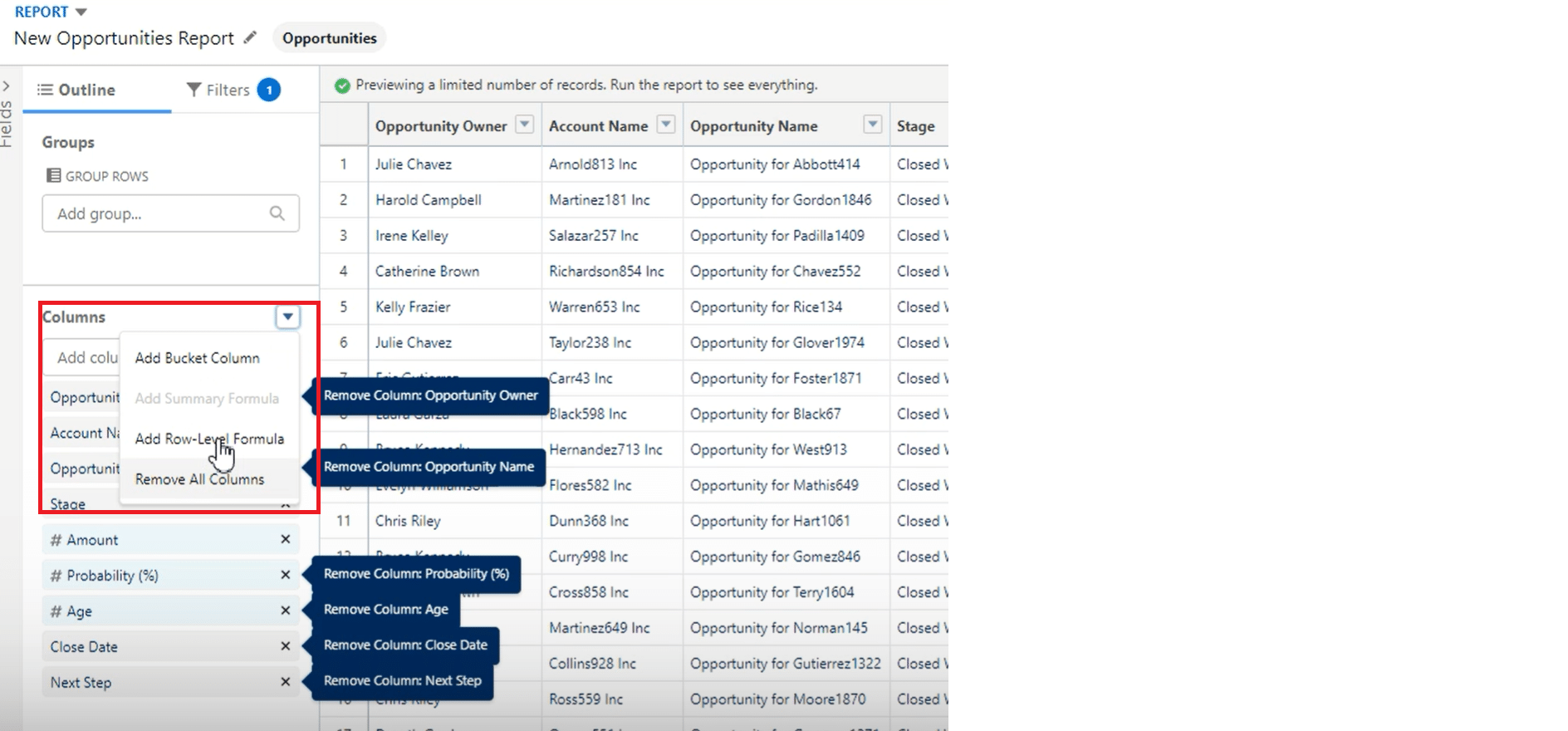
Task: Remove the Age column
Action: coord(285,611)
